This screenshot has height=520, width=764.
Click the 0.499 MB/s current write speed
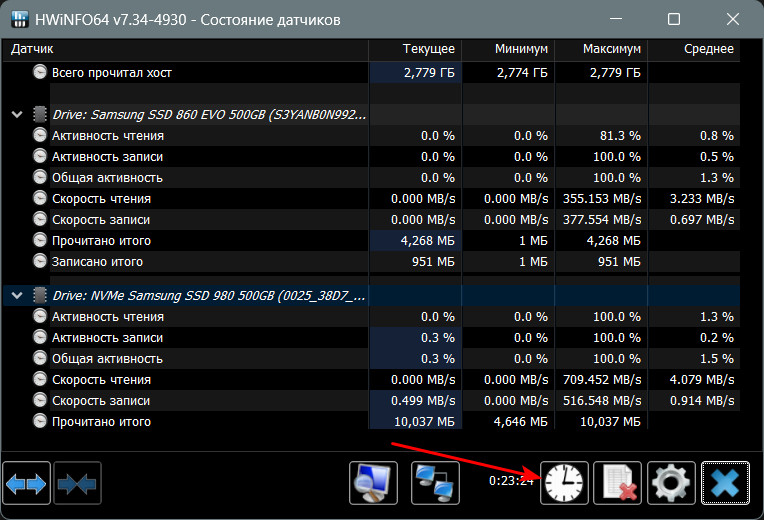423,401
